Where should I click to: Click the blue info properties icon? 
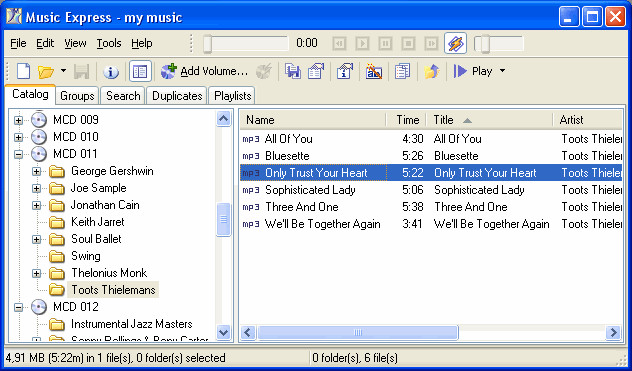pyautogui.click(x=111, y=72)
